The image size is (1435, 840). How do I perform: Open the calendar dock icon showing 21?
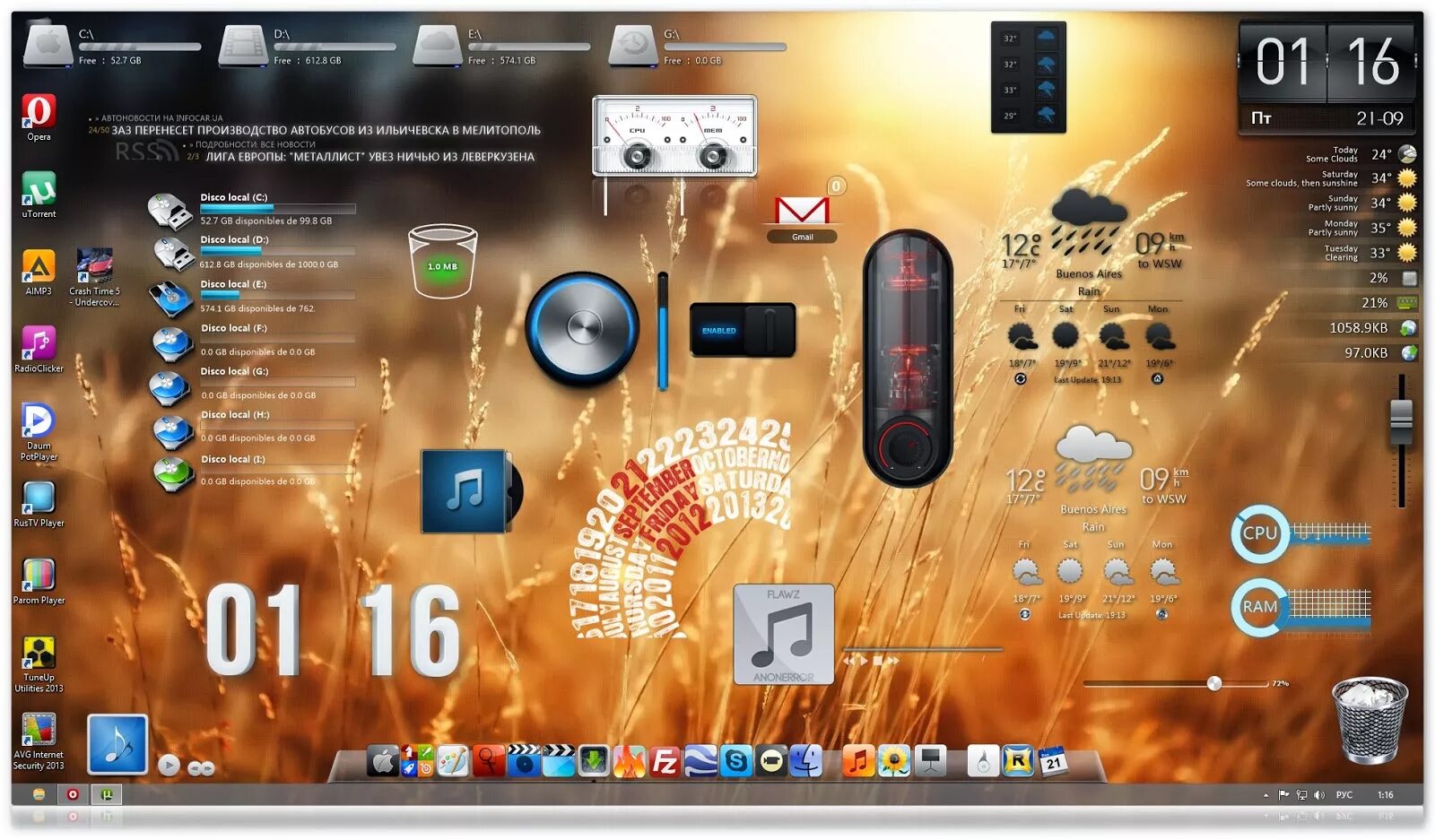pyautogui.click(x=1053, y=762)
